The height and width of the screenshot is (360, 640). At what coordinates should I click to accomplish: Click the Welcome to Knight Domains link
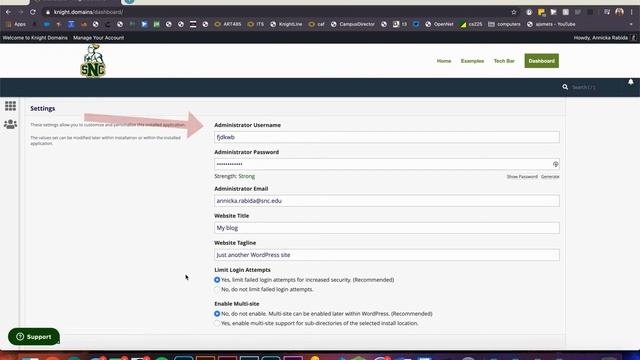[x=35, y=38]
